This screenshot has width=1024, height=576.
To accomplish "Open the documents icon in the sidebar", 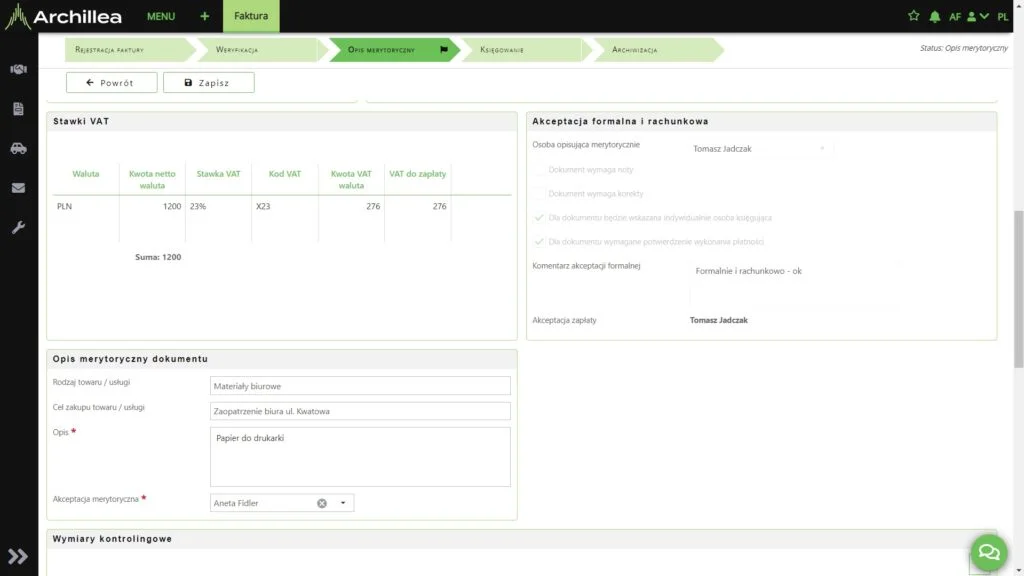I will [x=18, y=109].
